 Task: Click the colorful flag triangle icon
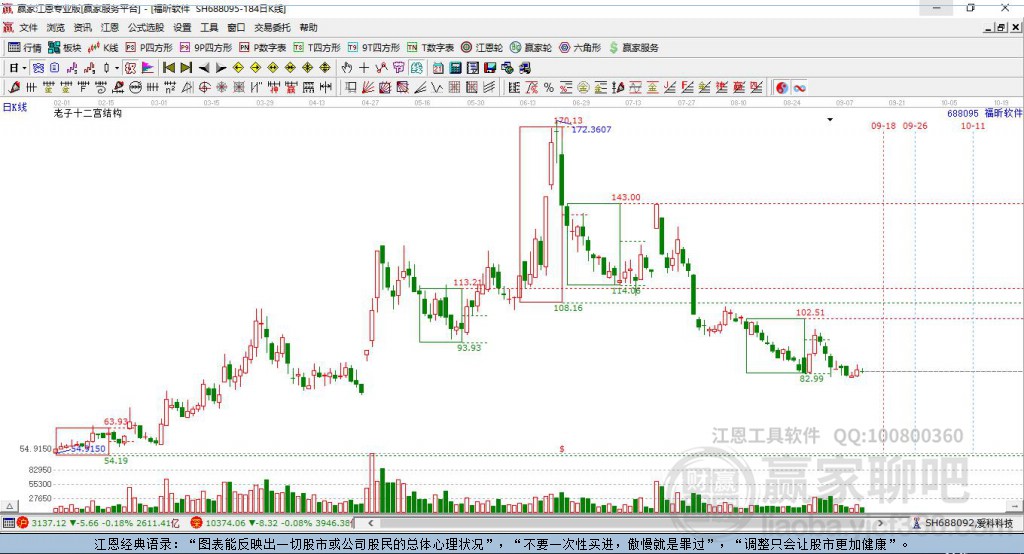point(149,68)
